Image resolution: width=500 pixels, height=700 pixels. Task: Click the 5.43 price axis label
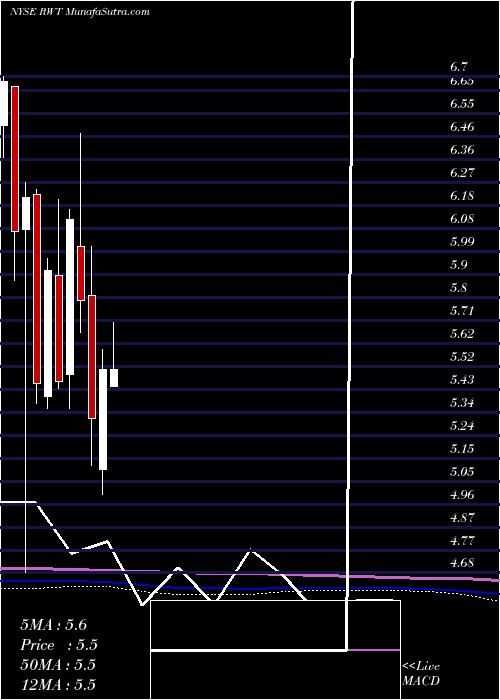(461, 380)
